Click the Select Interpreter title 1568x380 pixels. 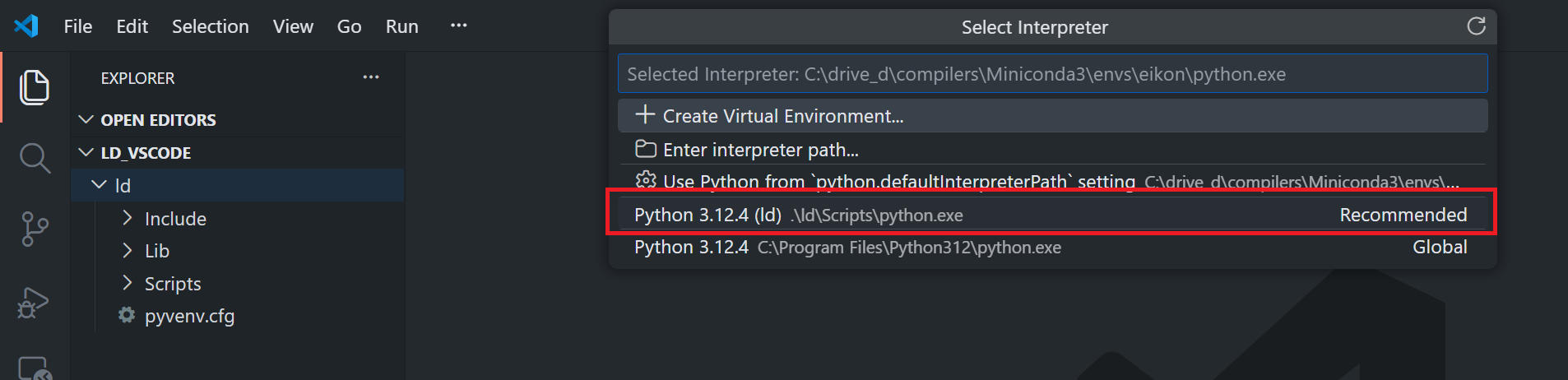pos(1034,27)
